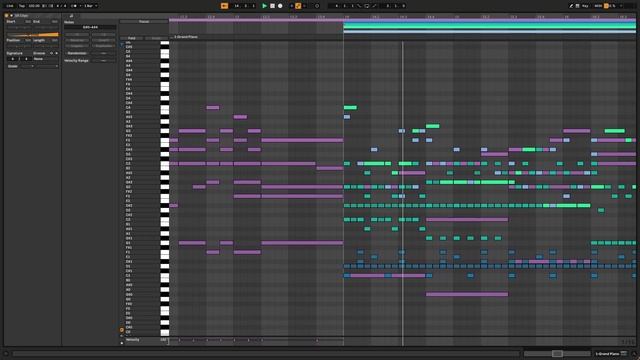
Task: Click the signature denominator field
Action: [x=26, y=59]
